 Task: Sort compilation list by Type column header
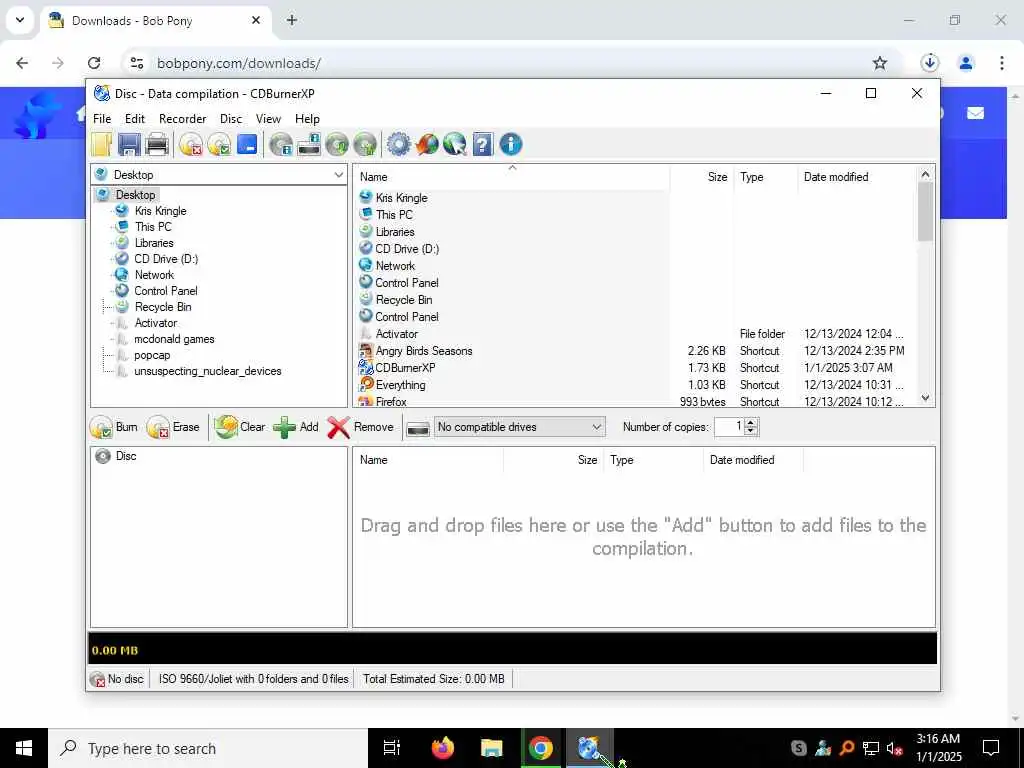pos(654,460)
